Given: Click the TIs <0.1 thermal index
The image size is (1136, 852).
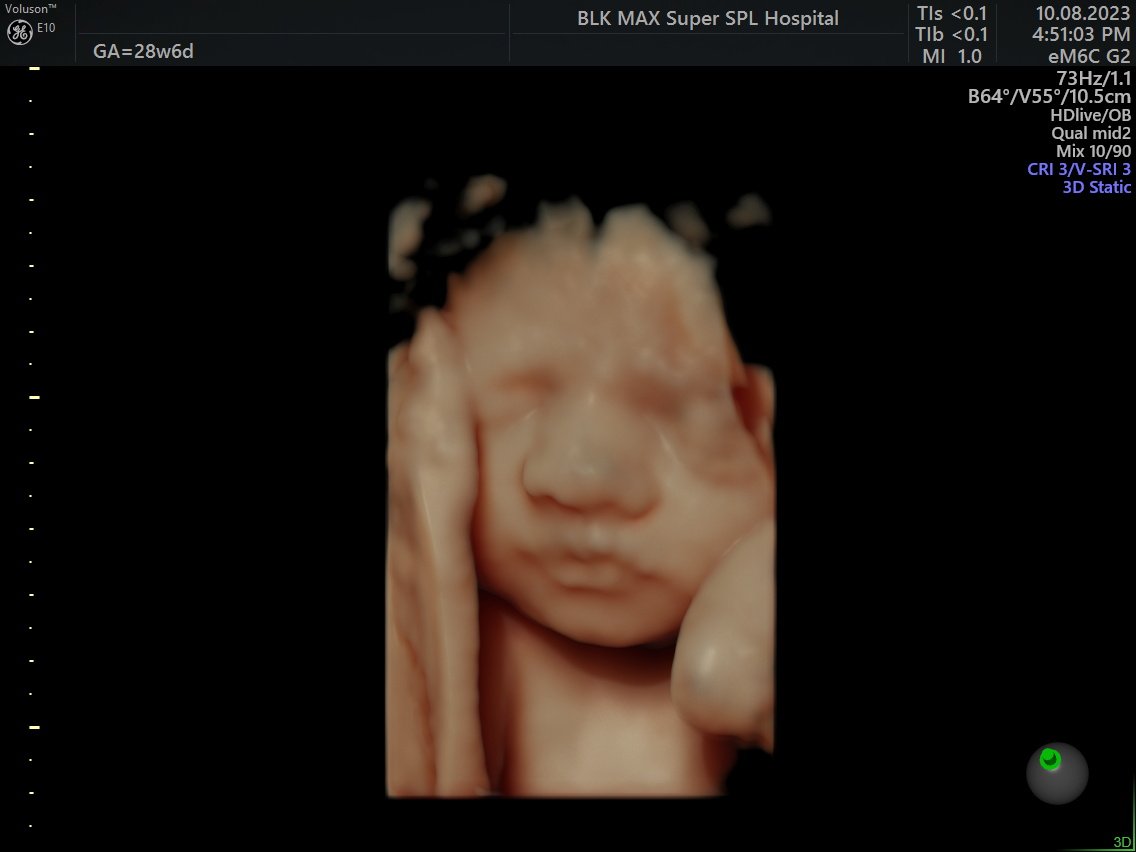Looking at the screenshot, I should coord(952,14).
